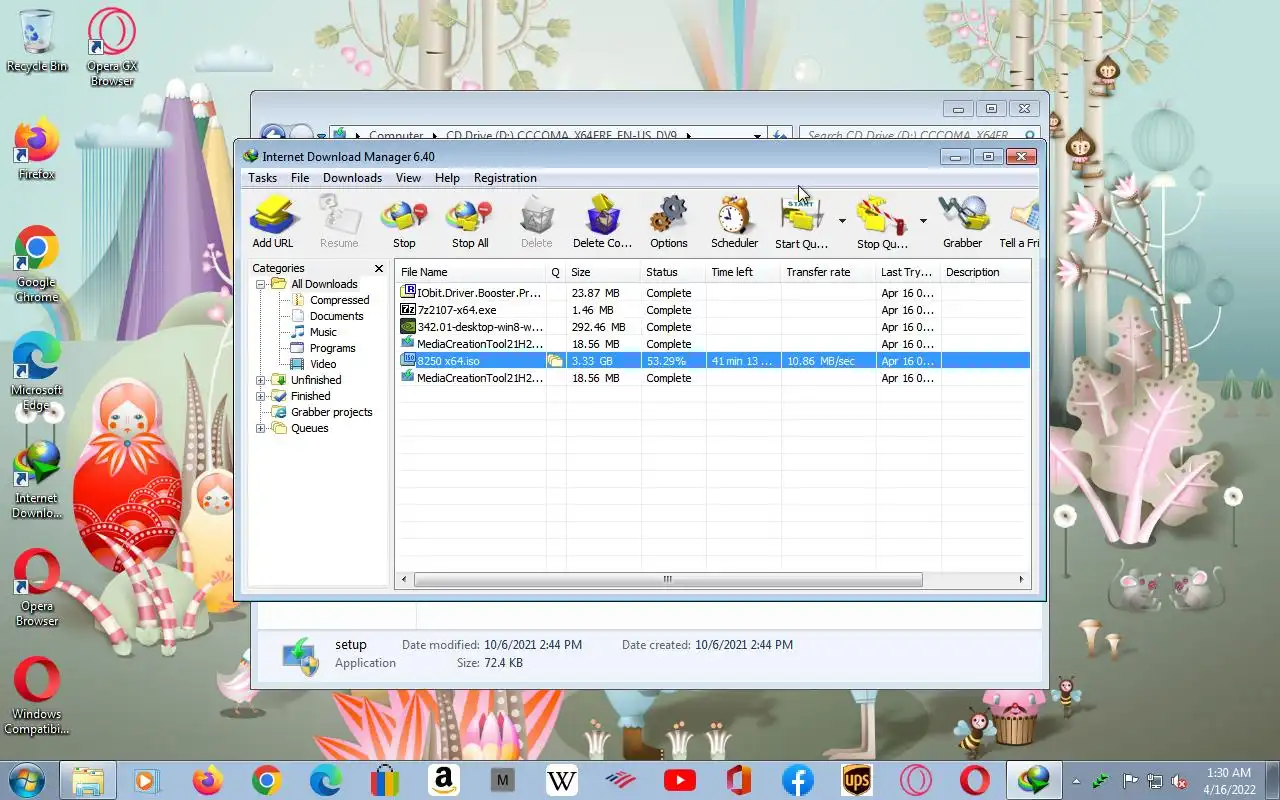Expand the Unfinished category node
Image resolution: width=1280 pixels, height=800 pixels.
pos(261,380)
